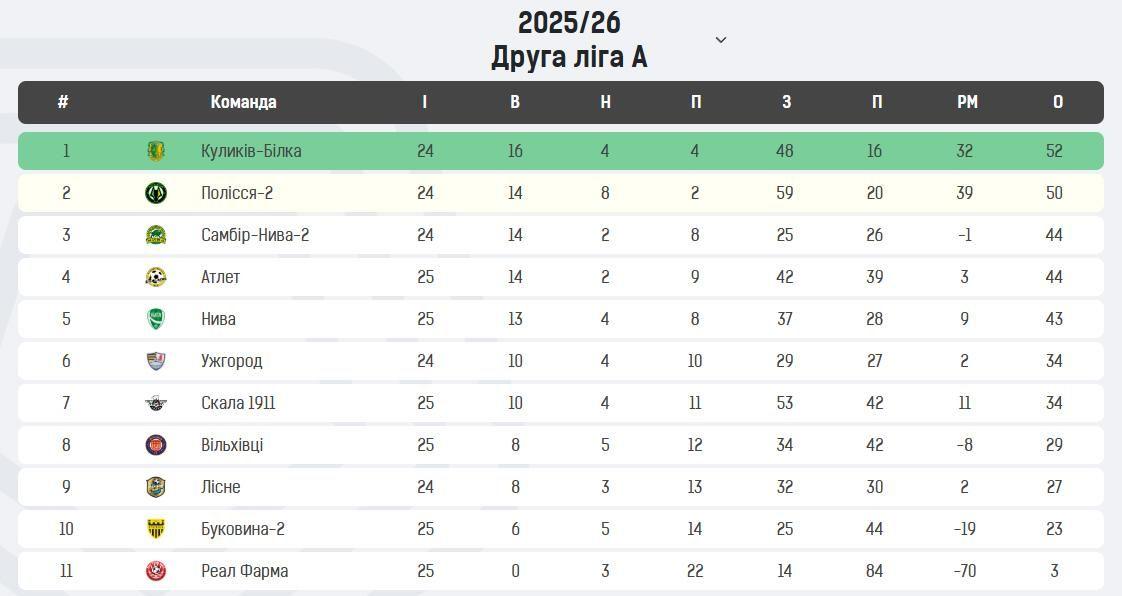The width and height of the screenshot is (1122, 596).
Task: Select the Куликів-Білка highlighted first-place row
Action: (x=560, y=151)
